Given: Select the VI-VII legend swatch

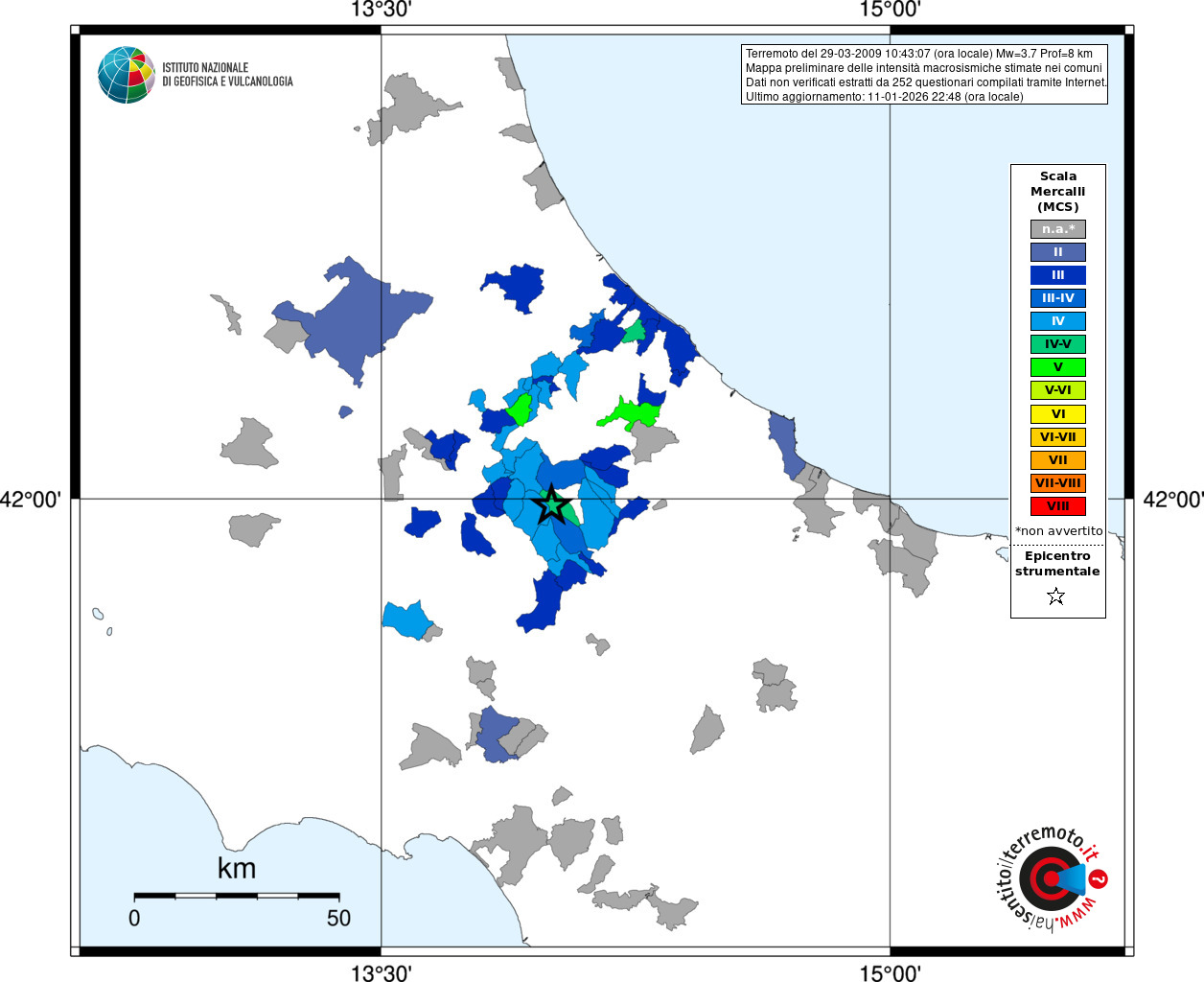Looking at the screenshot, I should click(x=1058, y=437).
